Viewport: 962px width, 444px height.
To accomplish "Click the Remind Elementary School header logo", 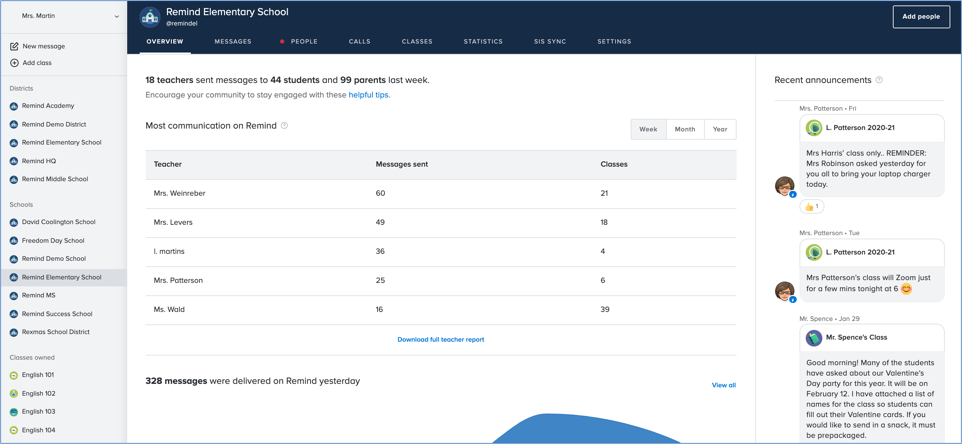I will (150, 17).
